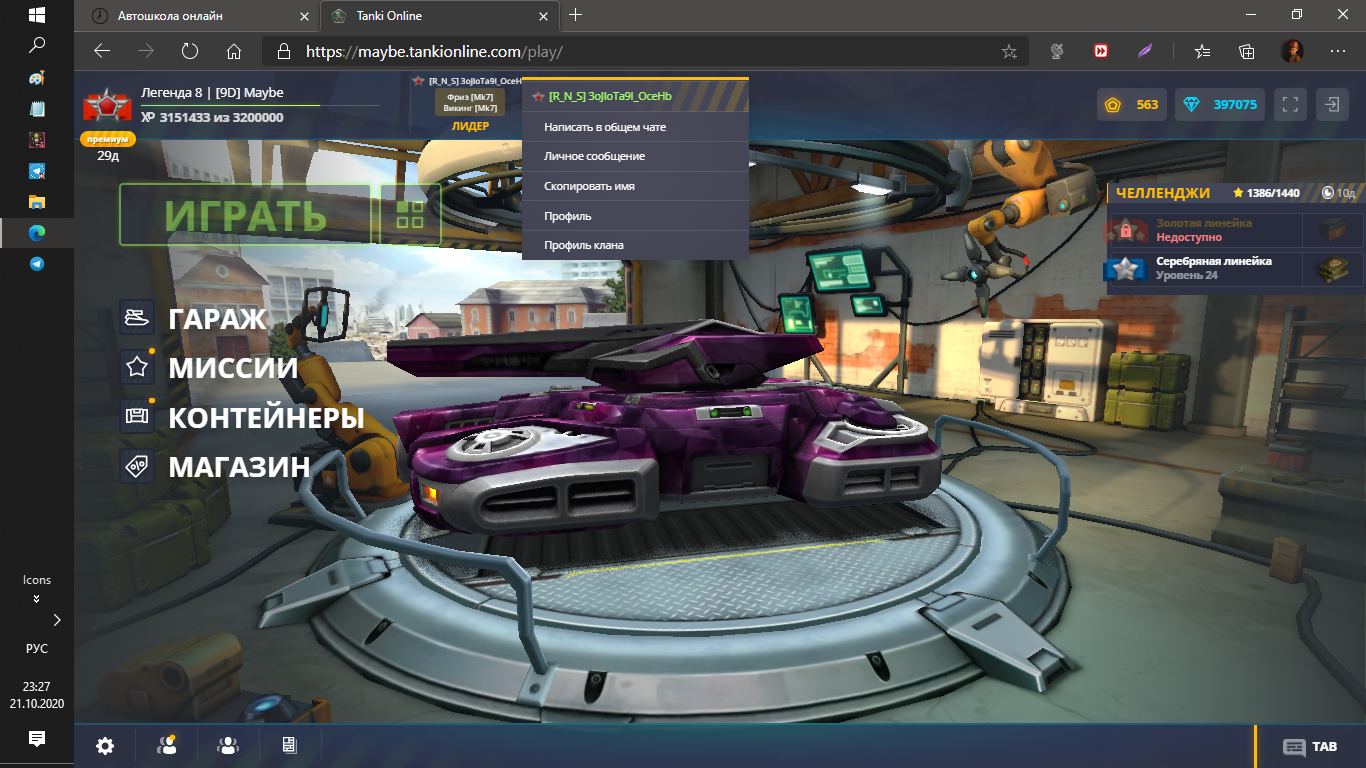The height and width of the screenshot is (768, 1366).
Task: Open the browser Favorites list
Action: pos(1202,51)
